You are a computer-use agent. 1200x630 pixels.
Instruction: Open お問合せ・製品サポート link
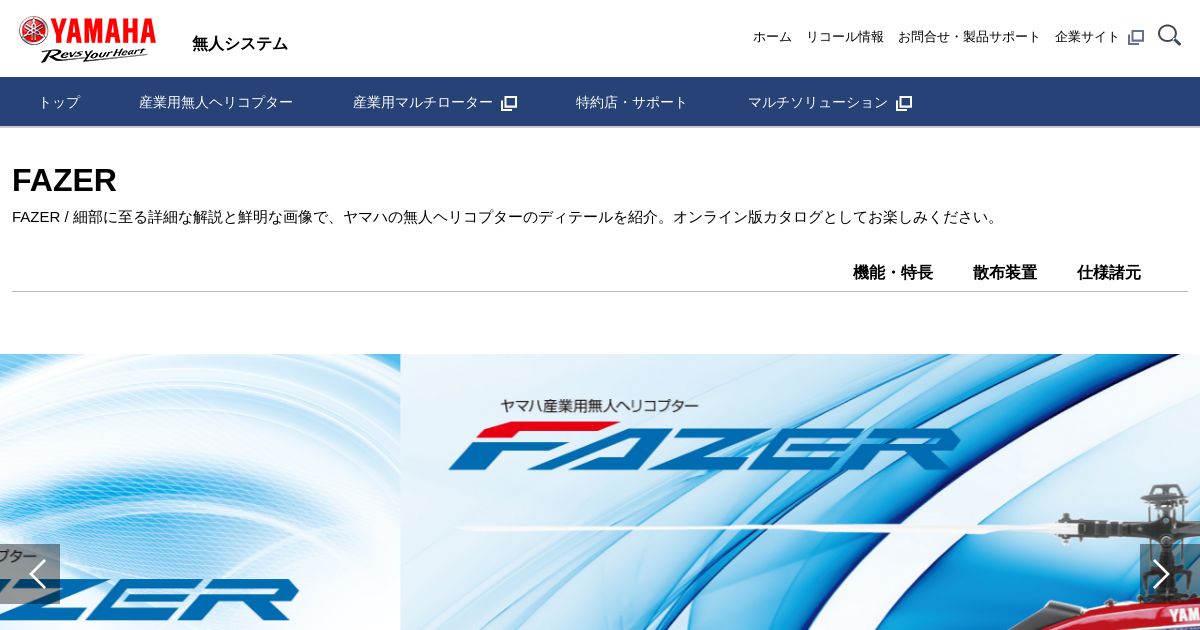[969, 37]
